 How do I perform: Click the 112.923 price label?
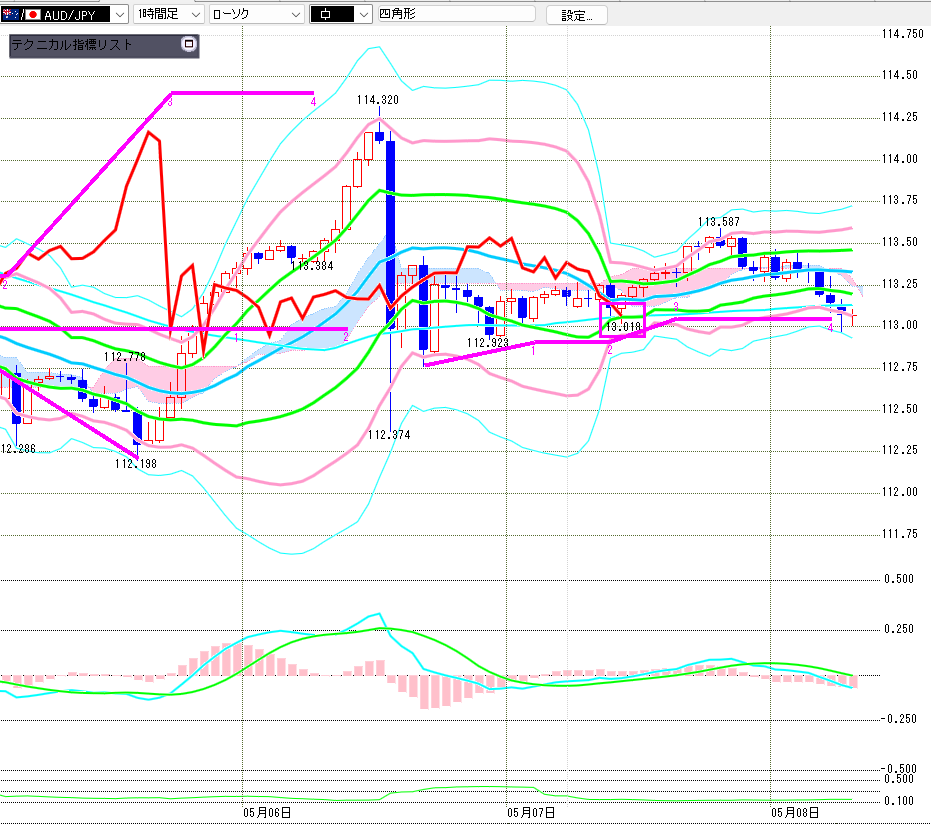pos(487,343)
